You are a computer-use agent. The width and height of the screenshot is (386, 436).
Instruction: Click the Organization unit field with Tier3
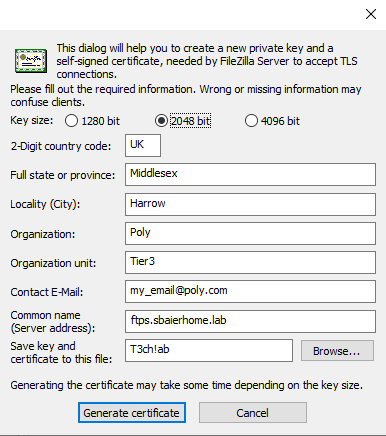tap(250, 263)
